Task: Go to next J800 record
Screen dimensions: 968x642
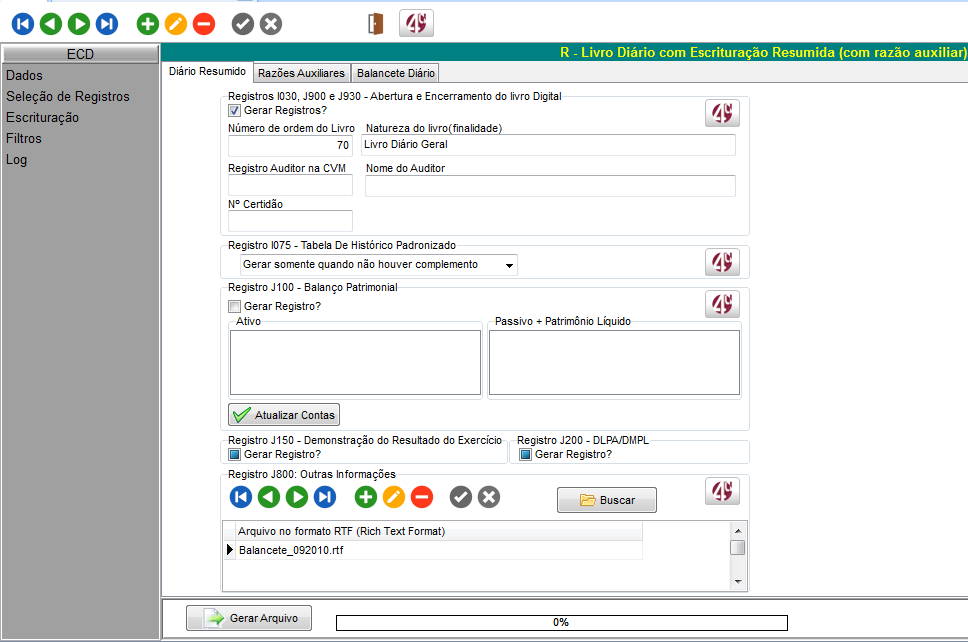Action: pos(297,497)
